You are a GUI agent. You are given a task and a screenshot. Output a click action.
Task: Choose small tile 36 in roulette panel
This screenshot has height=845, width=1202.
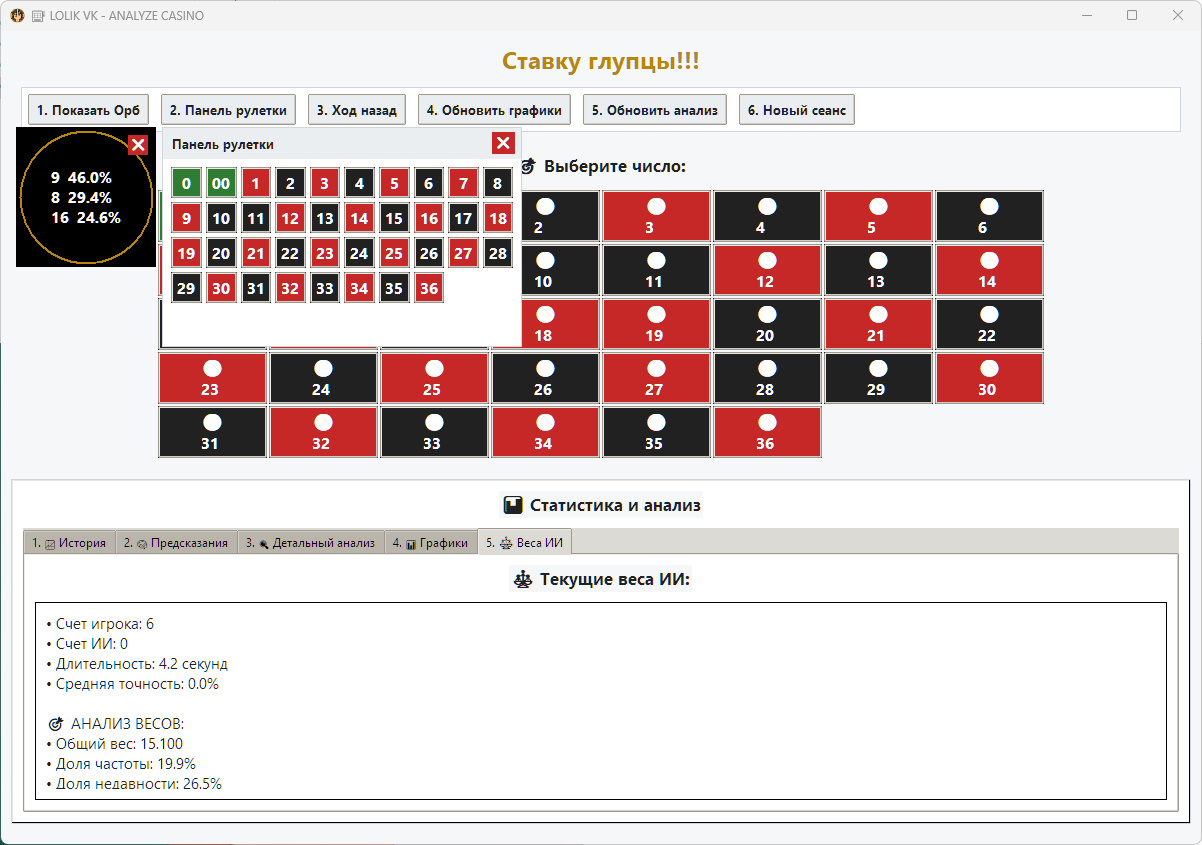click(429, 288)
